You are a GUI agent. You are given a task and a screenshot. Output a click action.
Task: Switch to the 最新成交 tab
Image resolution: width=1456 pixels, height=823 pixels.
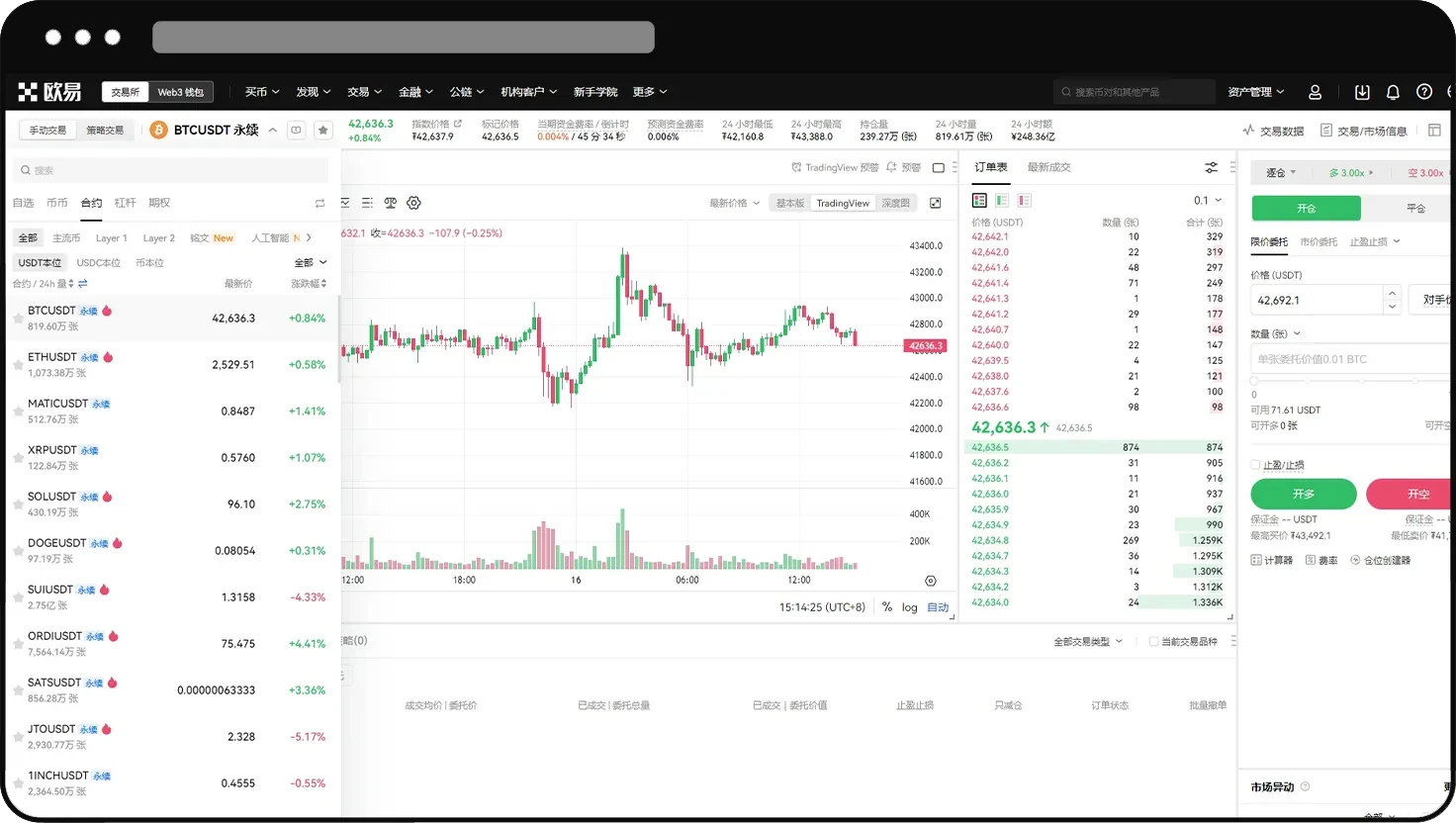[x=1048, y=167]
